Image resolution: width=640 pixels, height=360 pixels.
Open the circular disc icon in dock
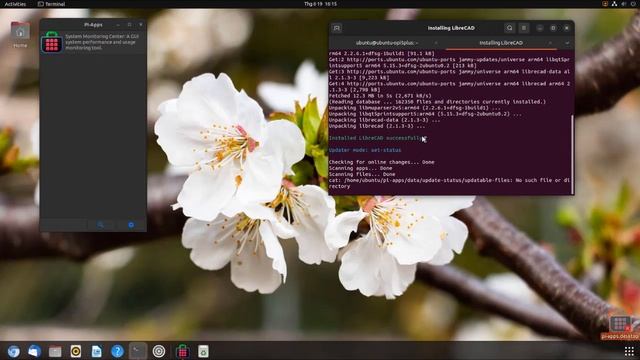click(159, 351)
